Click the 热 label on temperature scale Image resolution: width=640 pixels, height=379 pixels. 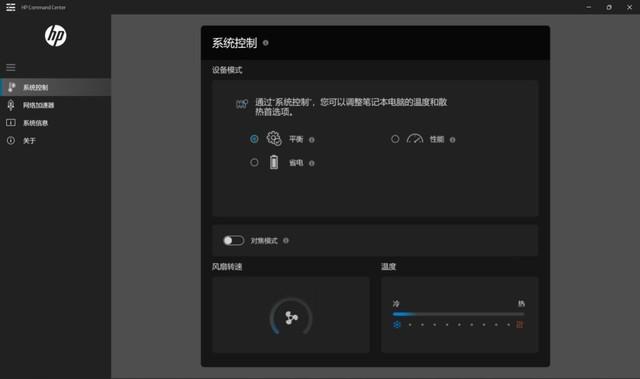click(521, 304)
